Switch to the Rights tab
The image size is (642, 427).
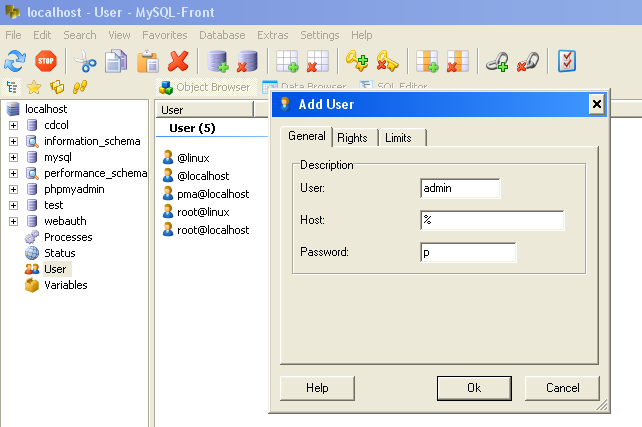pos(352,138)
